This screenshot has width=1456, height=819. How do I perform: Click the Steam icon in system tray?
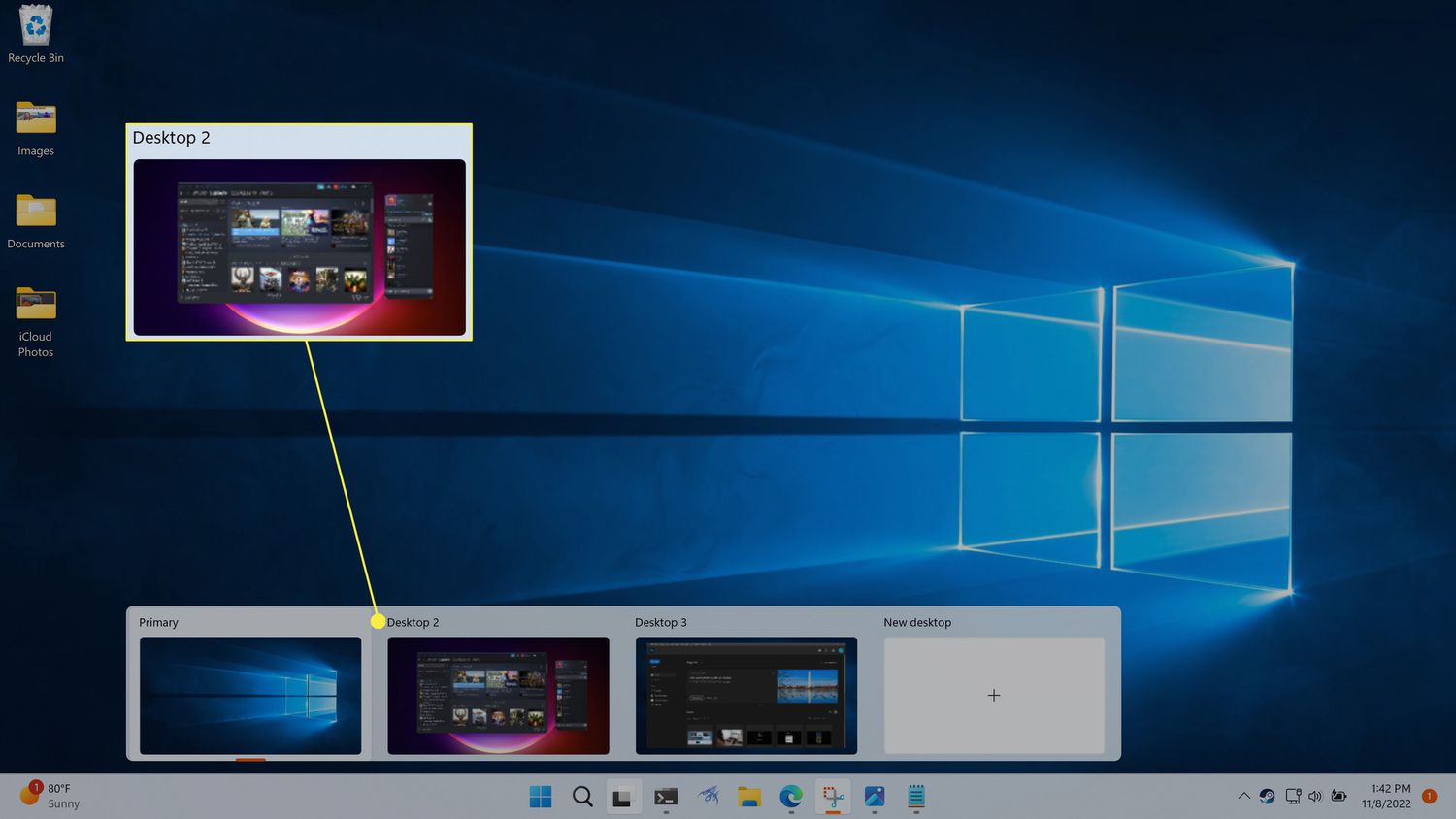[1267, 796]
